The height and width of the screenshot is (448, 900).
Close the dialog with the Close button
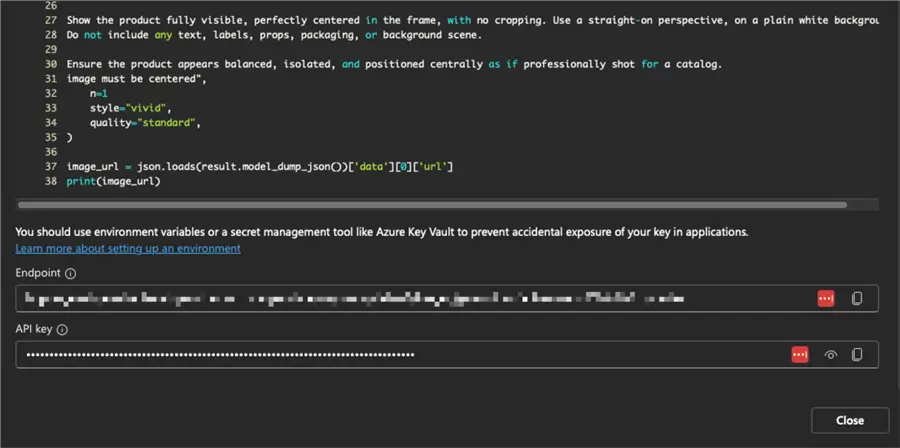[850, 420]
